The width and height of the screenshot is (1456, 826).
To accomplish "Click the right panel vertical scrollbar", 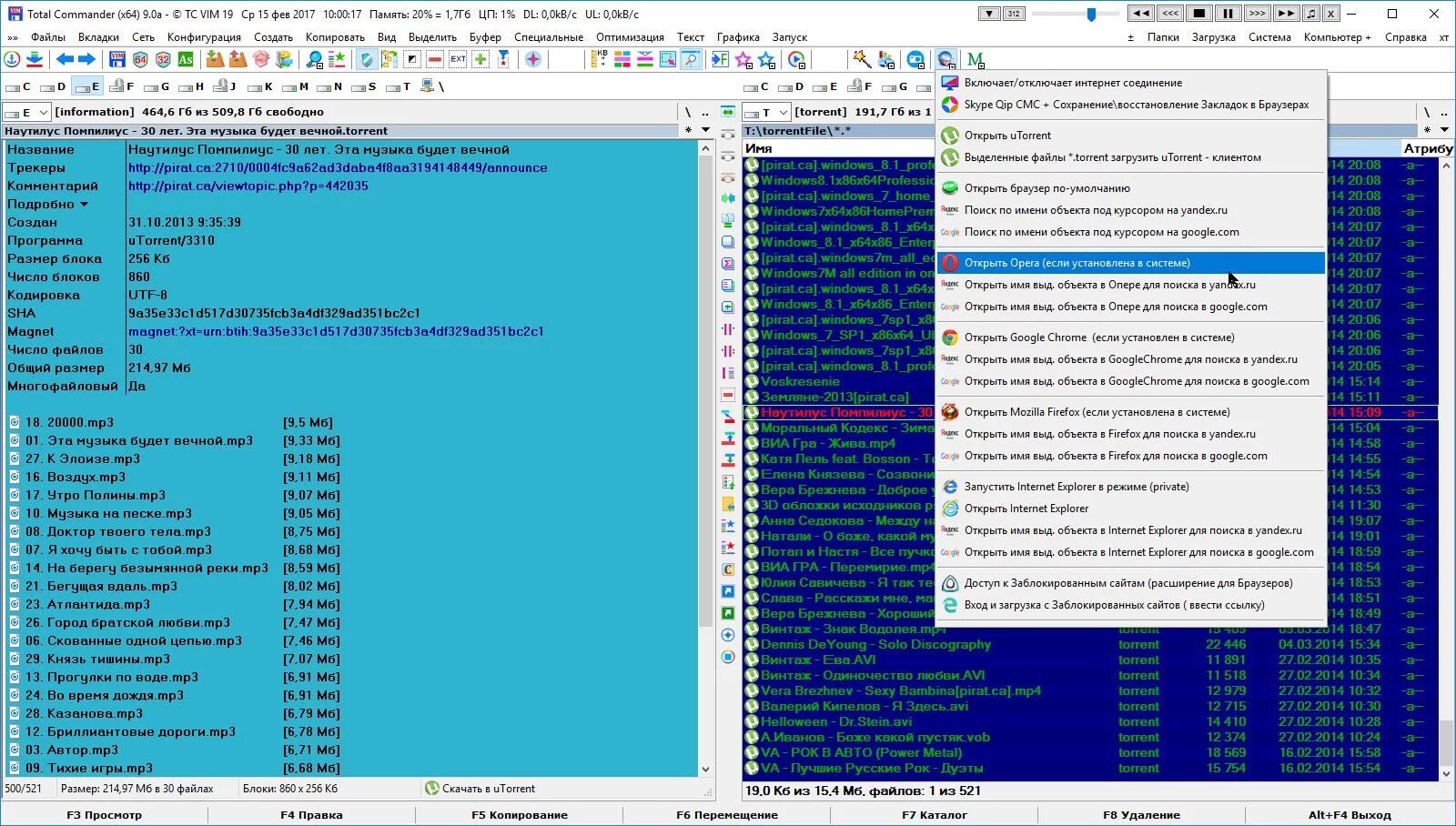I will pyautogui.click(x=1446, y=469).
